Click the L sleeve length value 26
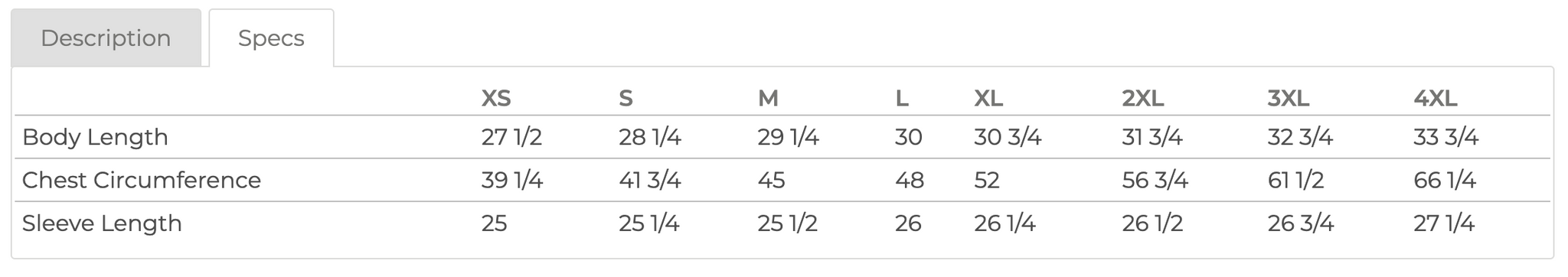The image size is (1568, 277). 908,223
